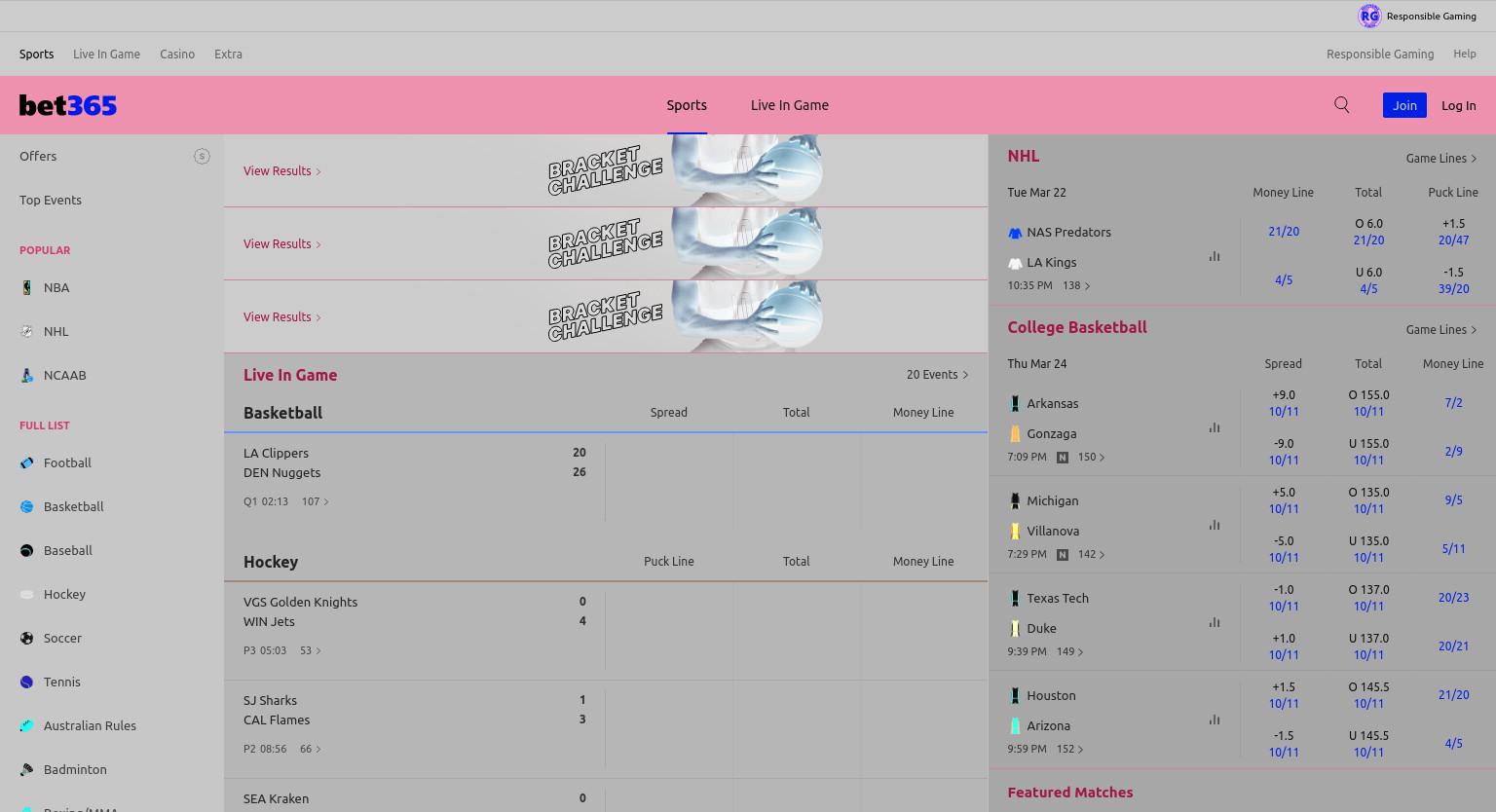
Task: Click the Hockey sport icon in sidebar
Action: point(27,594)
